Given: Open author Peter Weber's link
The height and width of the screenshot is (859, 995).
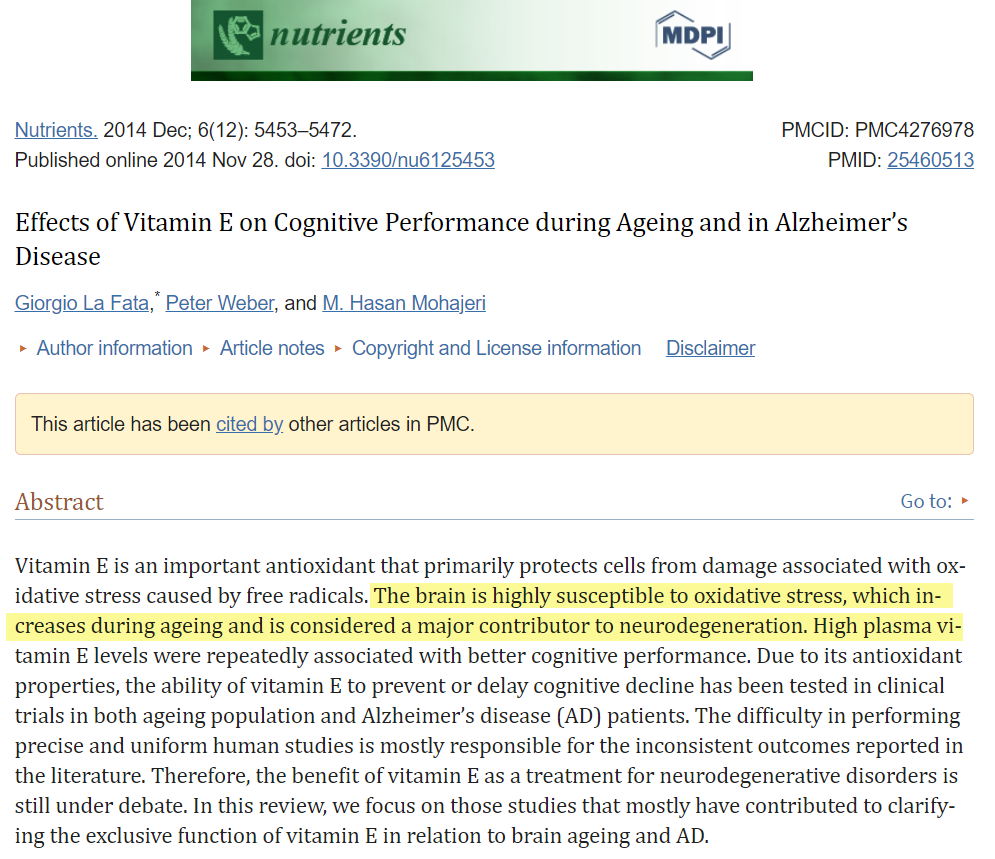Looking at the screenshot, I should click(x=220, y=303).
